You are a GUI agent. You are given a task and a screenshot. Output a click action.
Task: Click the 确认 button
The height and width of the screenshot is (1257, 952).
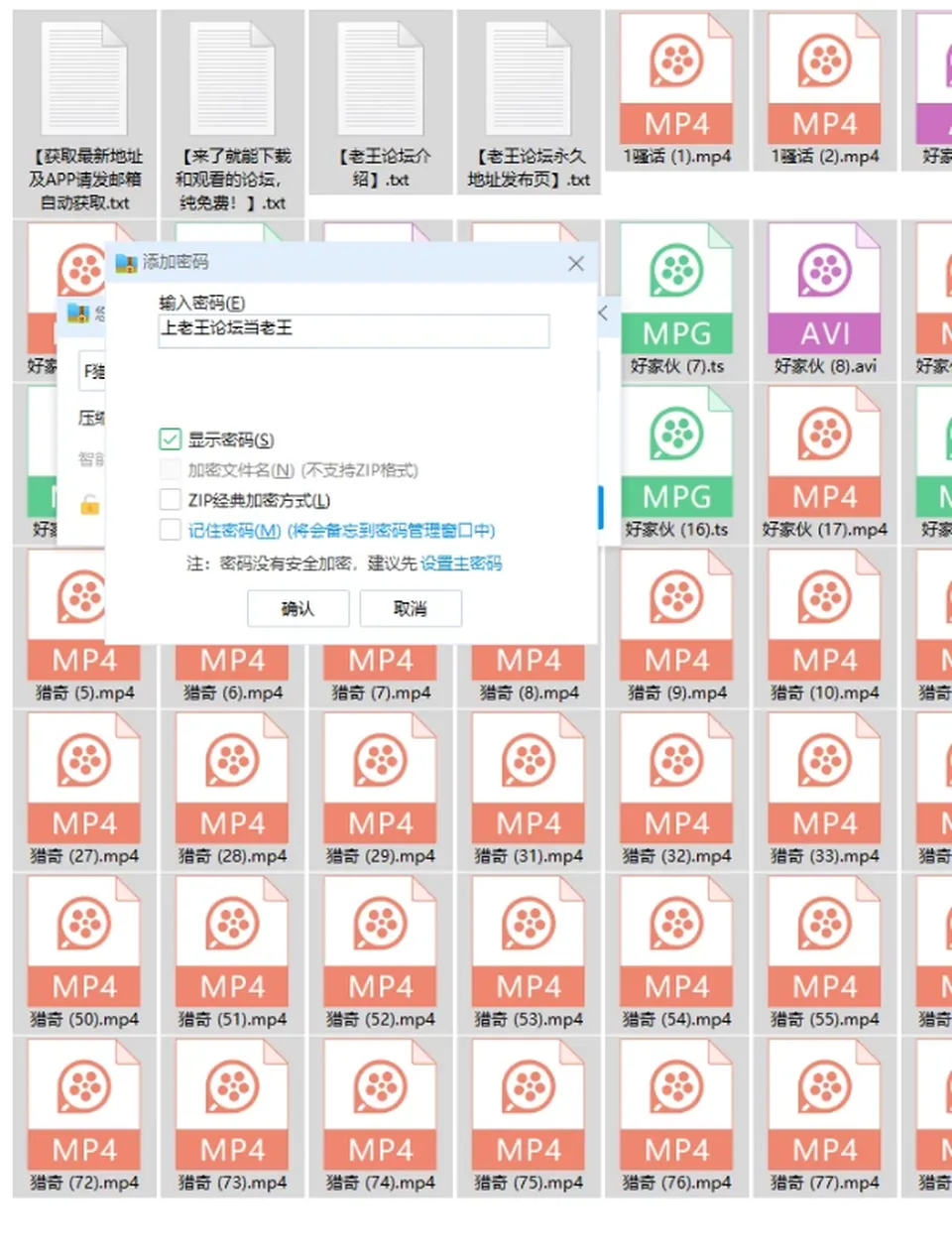(x=298, y=608)
